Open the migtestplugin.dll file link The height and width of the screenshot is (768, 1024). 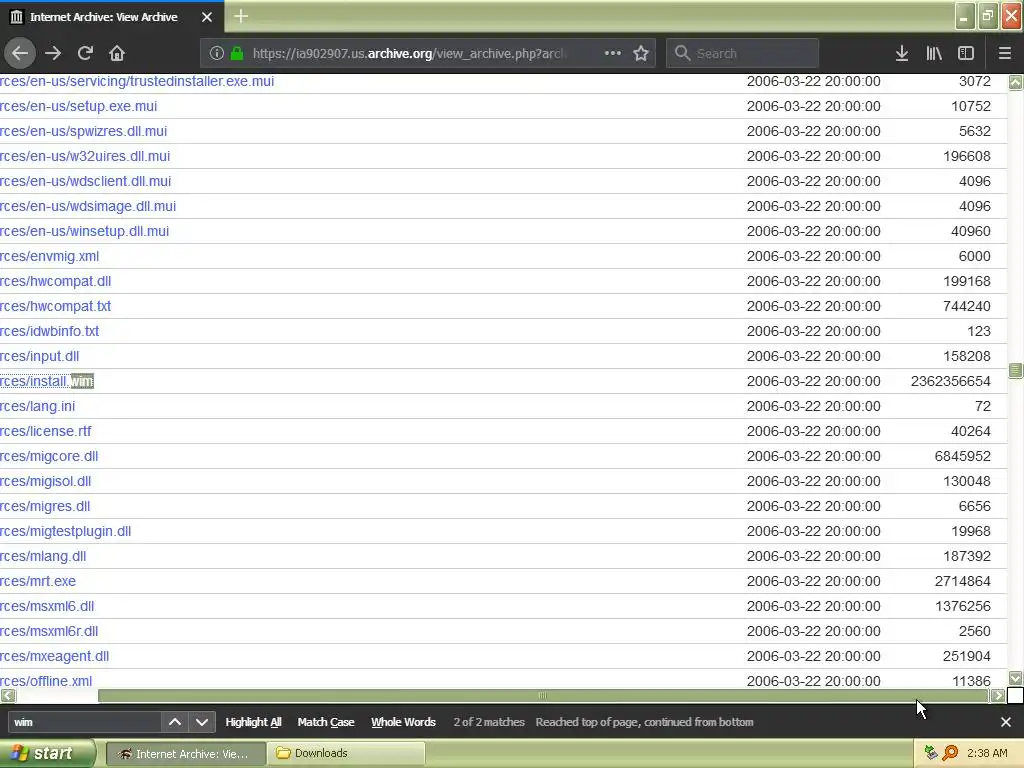pyautogui.click(x=65, y=531)
